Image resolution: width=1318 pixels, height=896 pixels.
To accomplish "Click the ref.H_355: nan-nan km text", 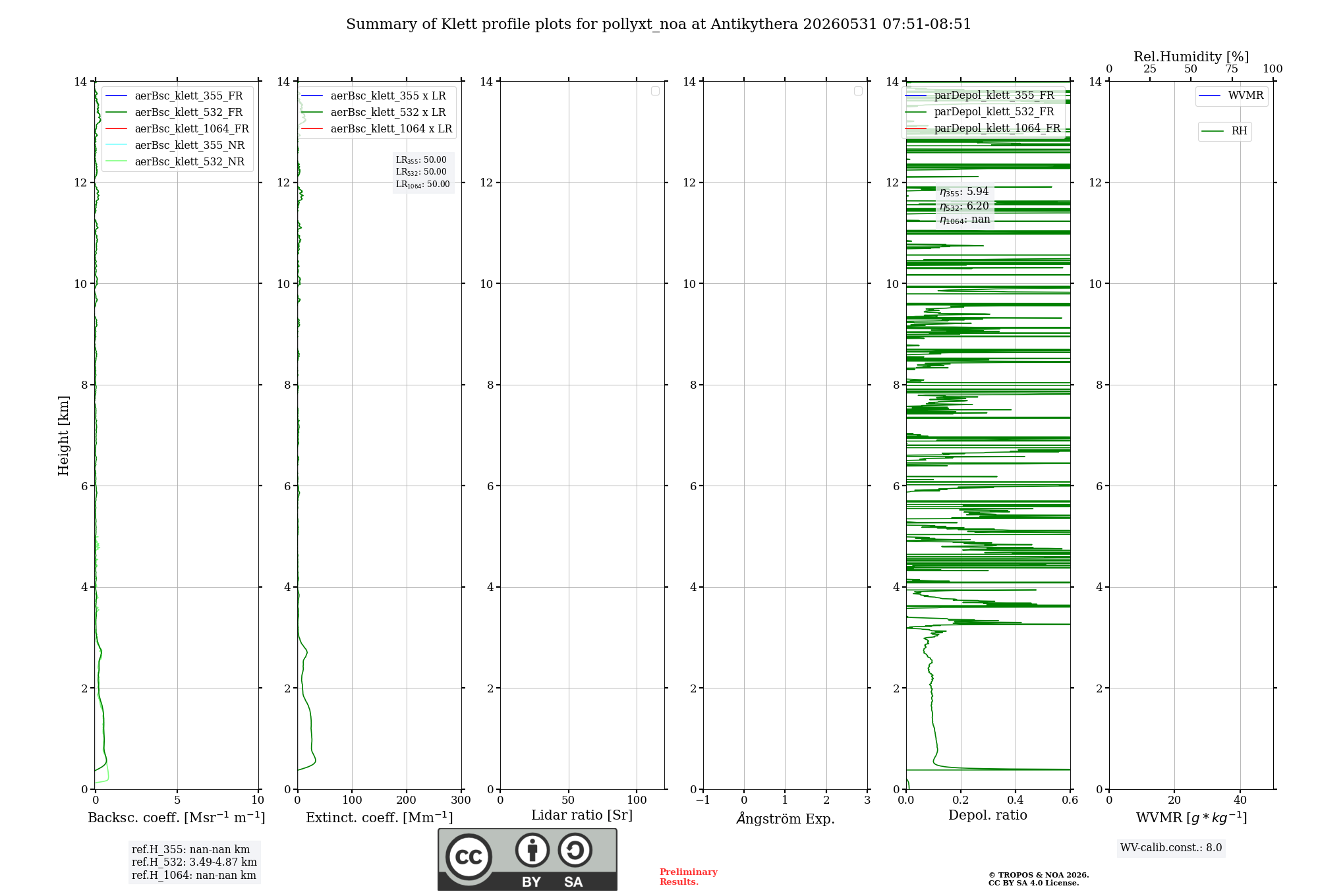I will tap(191, 850).
